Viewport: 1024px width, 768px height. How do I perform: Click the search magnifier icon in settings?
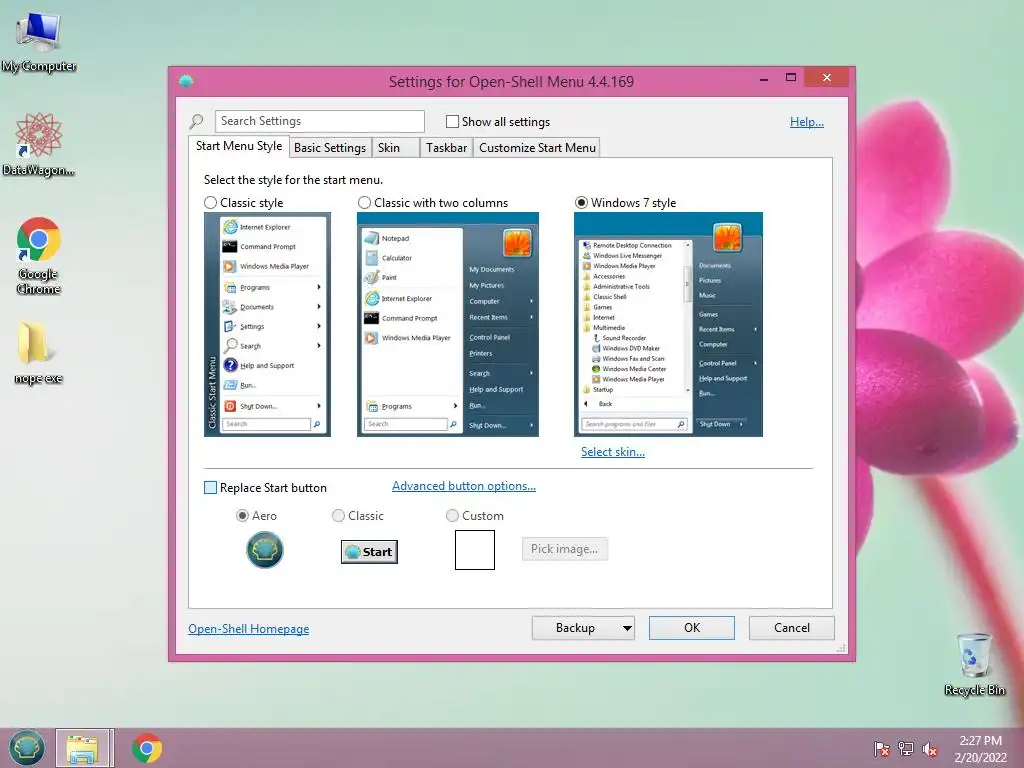pyautogui.click(x=197, y=121)
